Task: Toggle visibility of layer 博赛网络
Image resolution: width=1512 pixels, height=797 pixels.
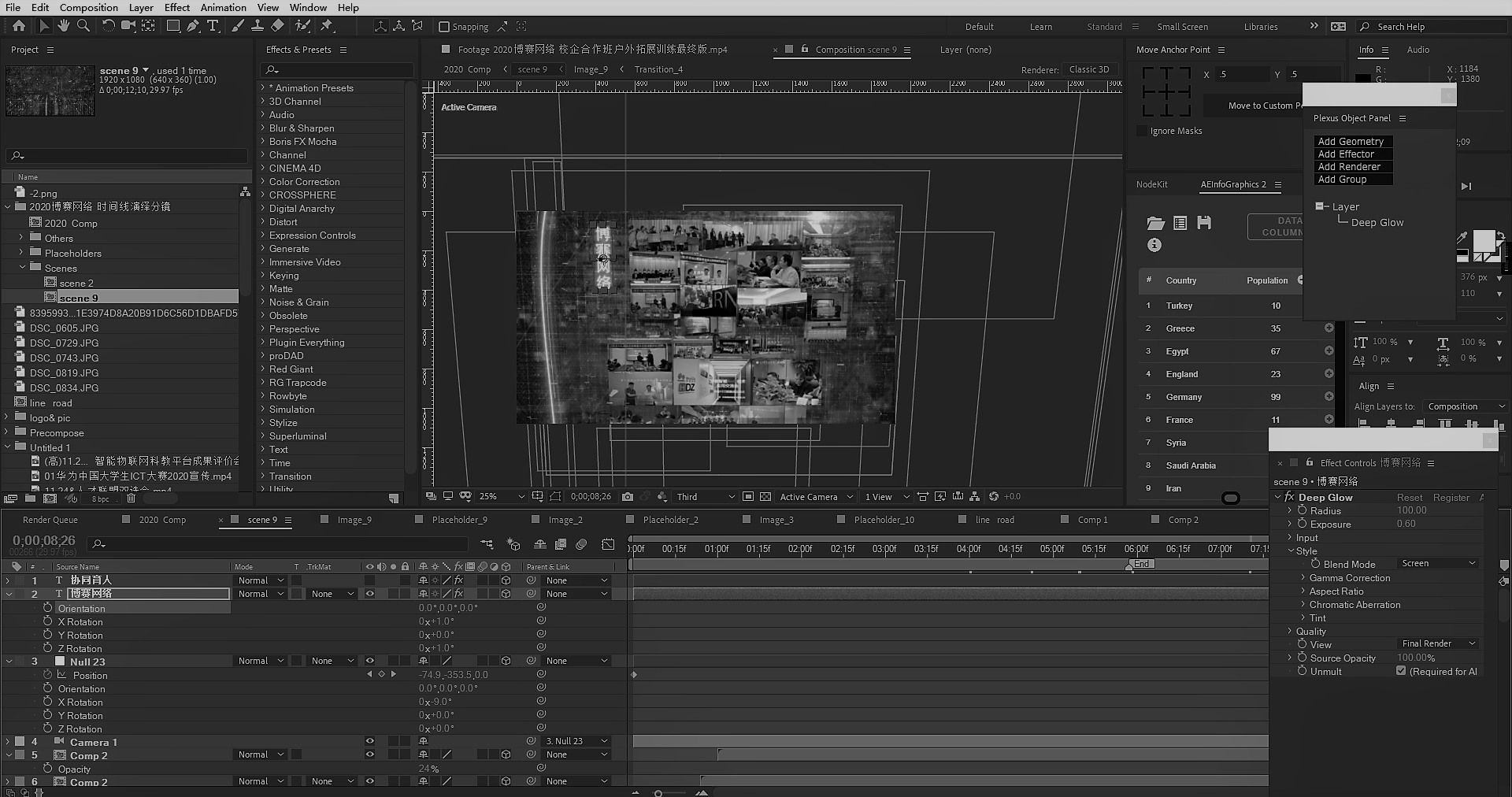Action: click(370, 594)
